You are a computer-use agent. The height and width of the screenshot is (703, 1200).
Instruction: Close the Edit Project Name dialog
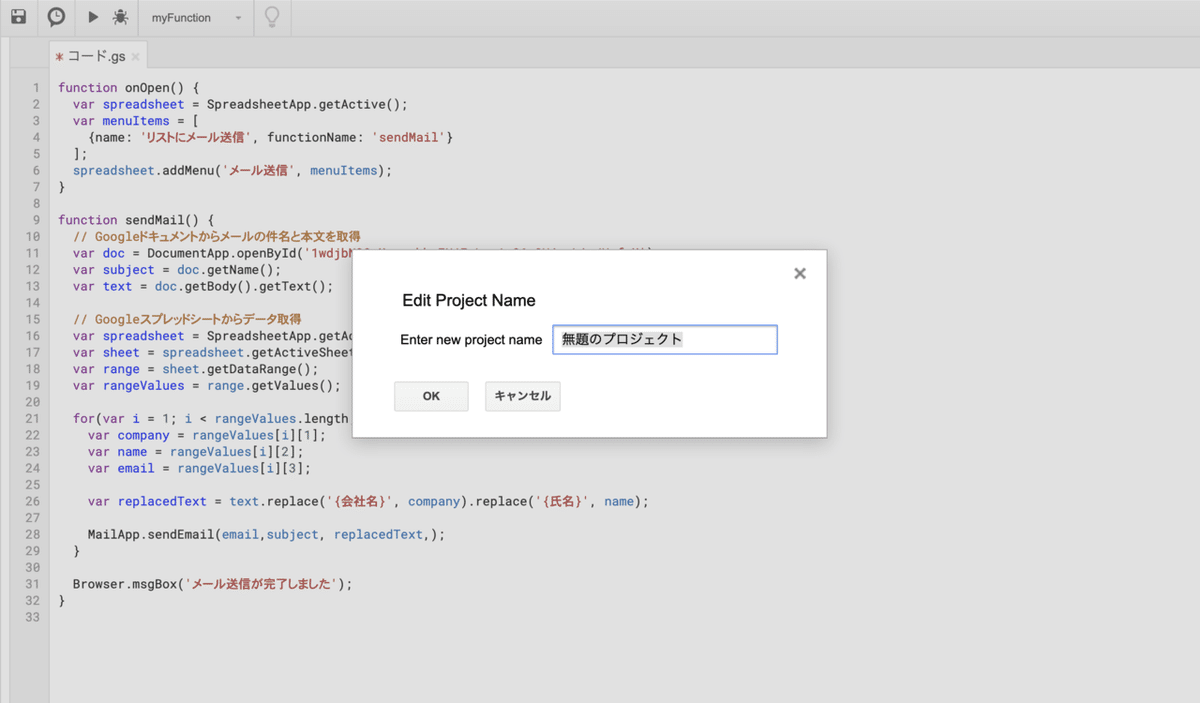(800, 273)
